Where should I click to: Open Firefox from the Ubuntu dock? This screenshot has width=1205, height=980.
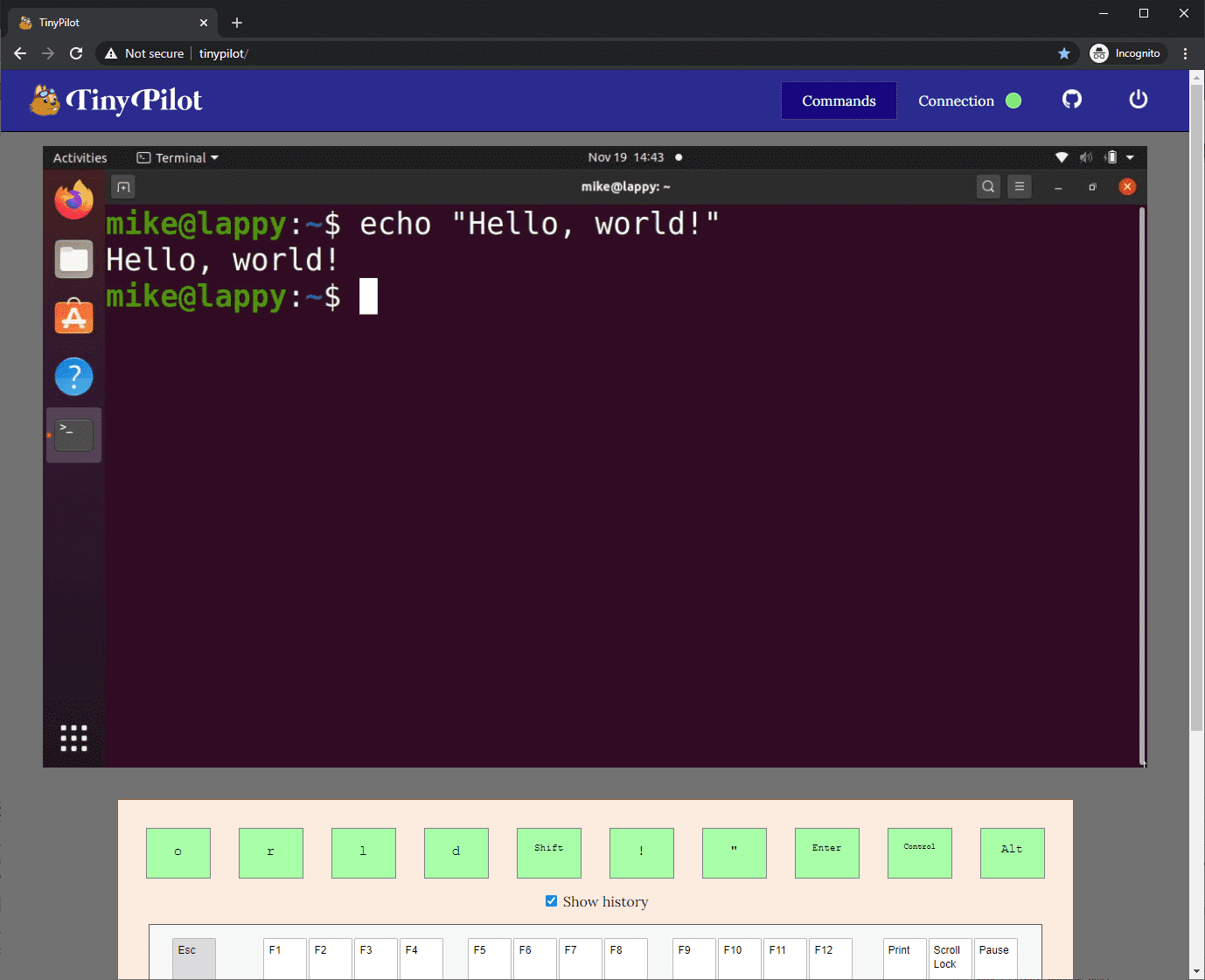tap(74, 200)
